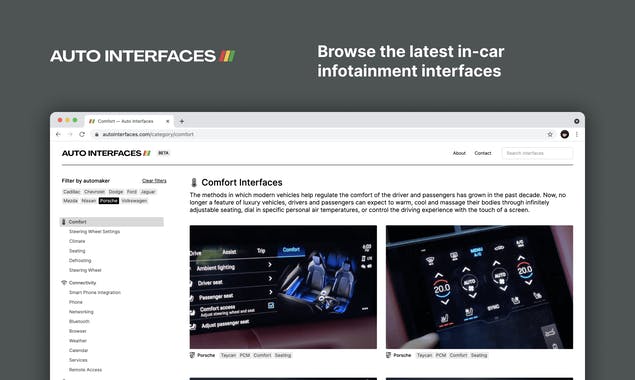Click the Clear filters link
This screenshot has height=380, width=635.
click(154, 181)
